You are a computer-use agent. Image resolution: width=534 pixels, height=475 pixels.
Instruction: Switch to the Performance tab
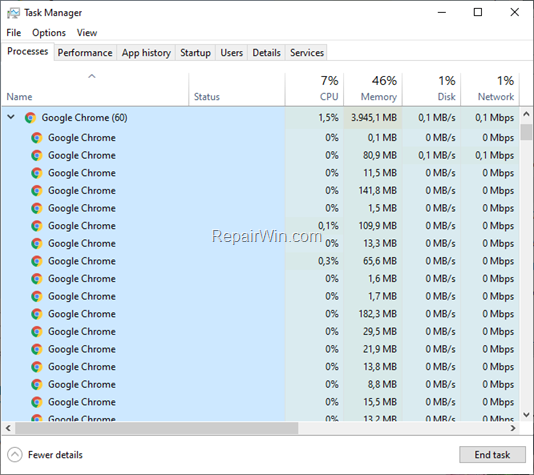tap(85, 53)
